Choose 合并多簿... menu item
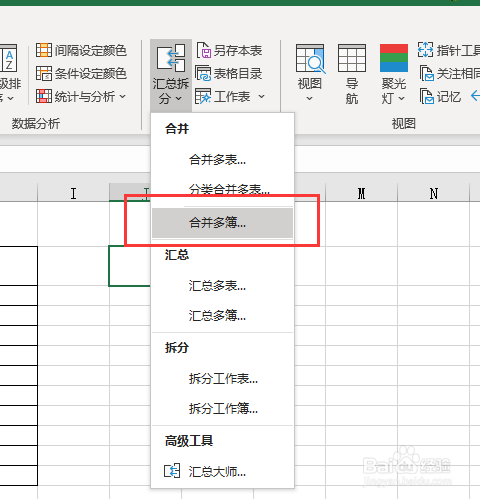This screenshot has width=480, height=499. [222, 222]
